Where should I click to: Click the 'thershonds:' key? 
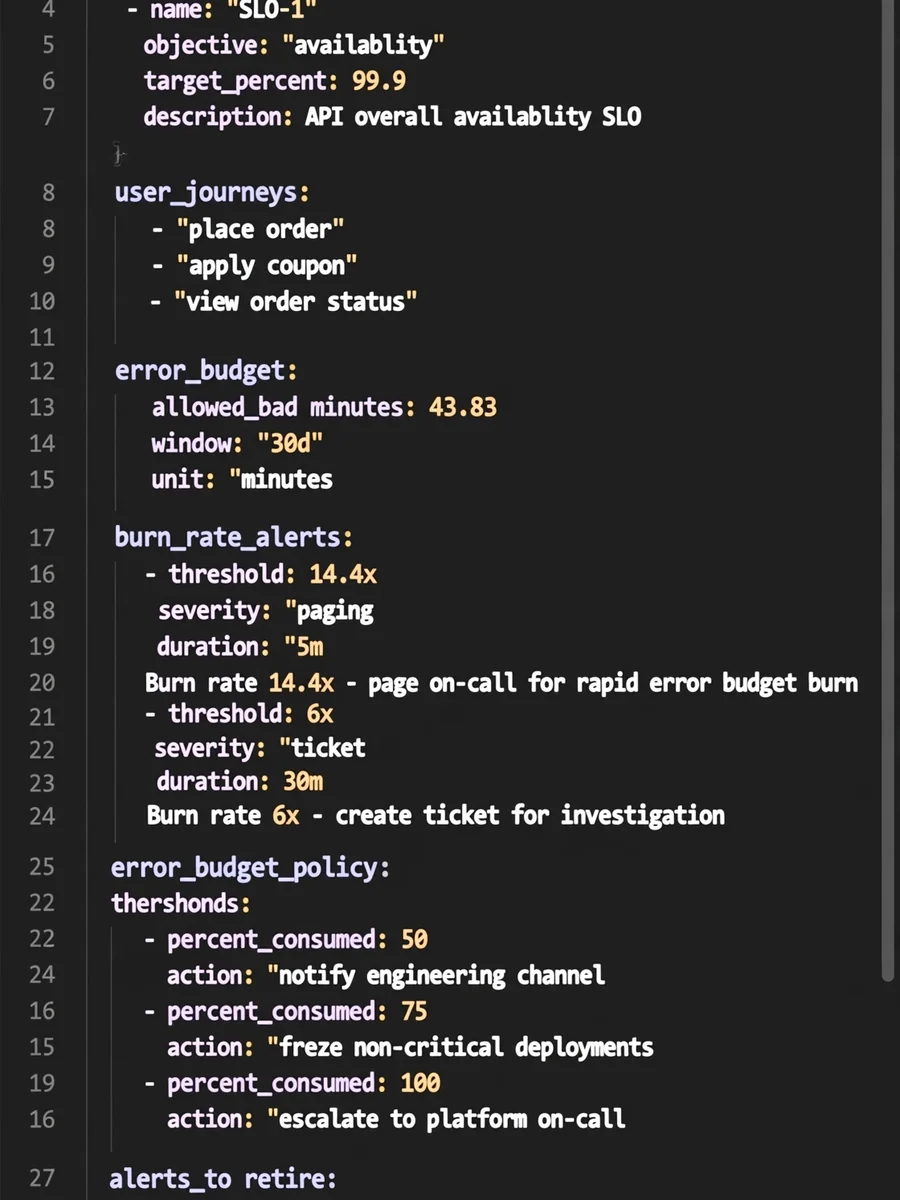[x=181, y=904]
